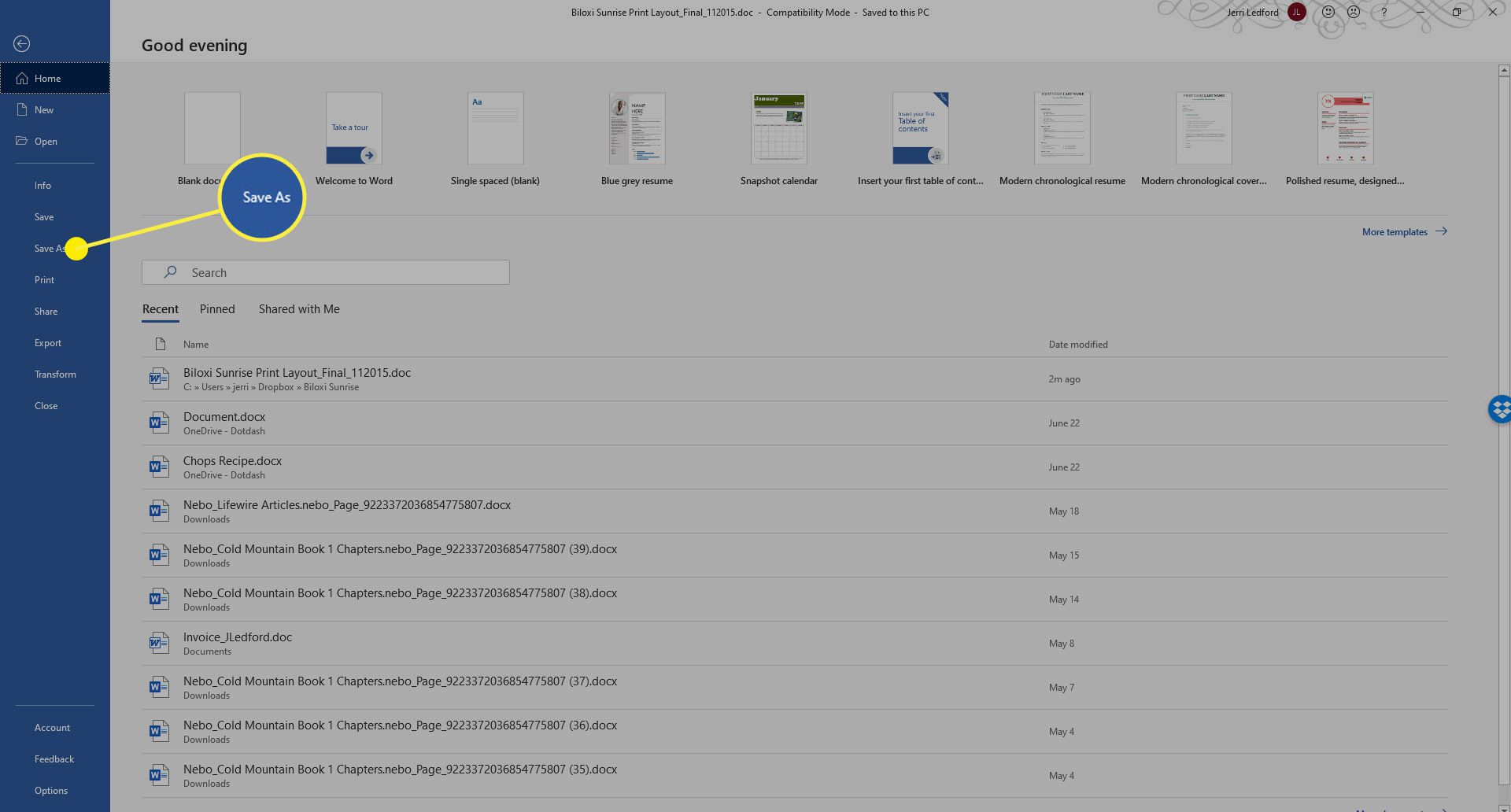Select the Blue grey resume template
Viewport: 1511px width, 812px height.
coord(637,138)
